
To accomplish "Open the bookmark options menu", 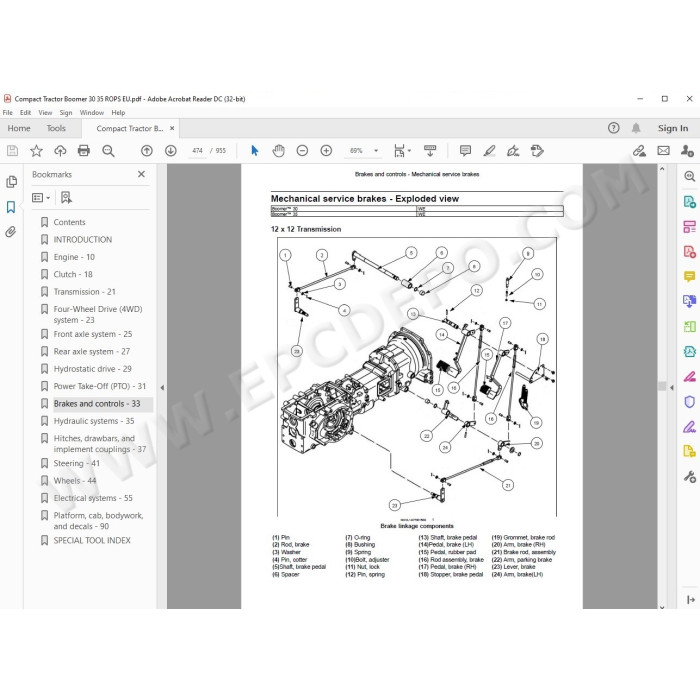I will (x=41, y=197).
